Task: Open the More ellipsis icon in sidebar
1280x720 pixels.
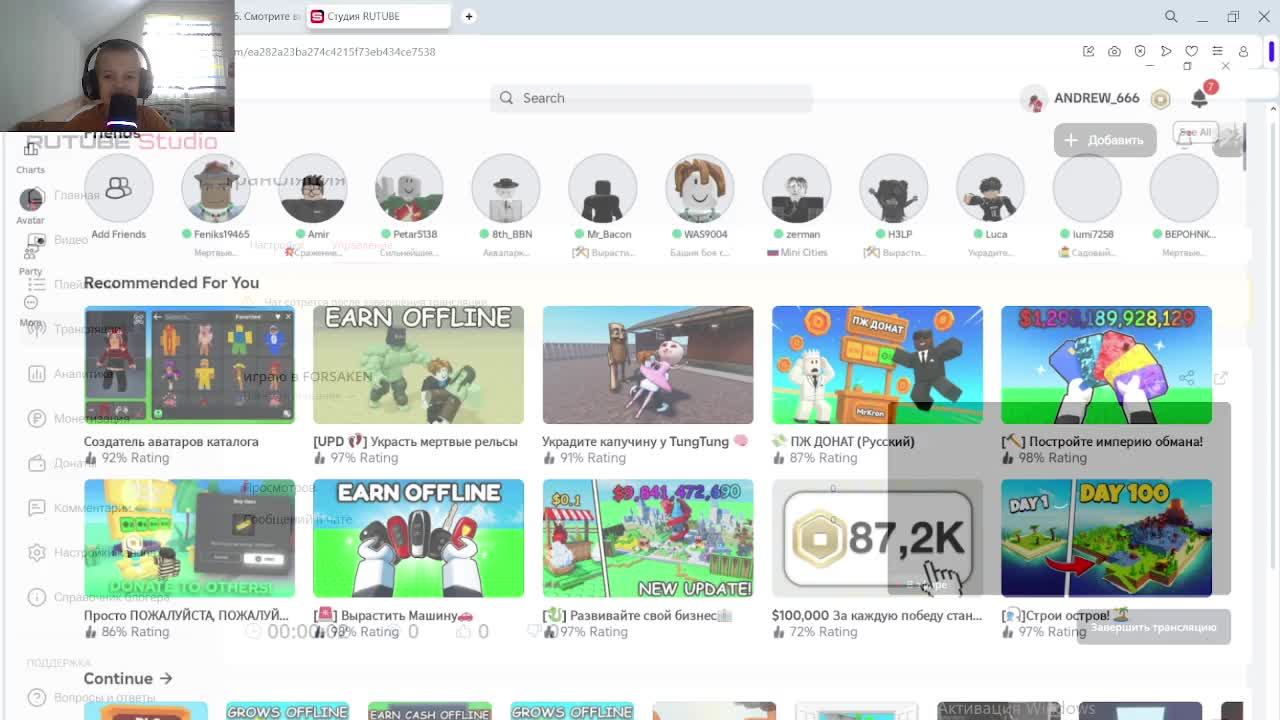Action: pyautogui.click(x=31, y=302)
